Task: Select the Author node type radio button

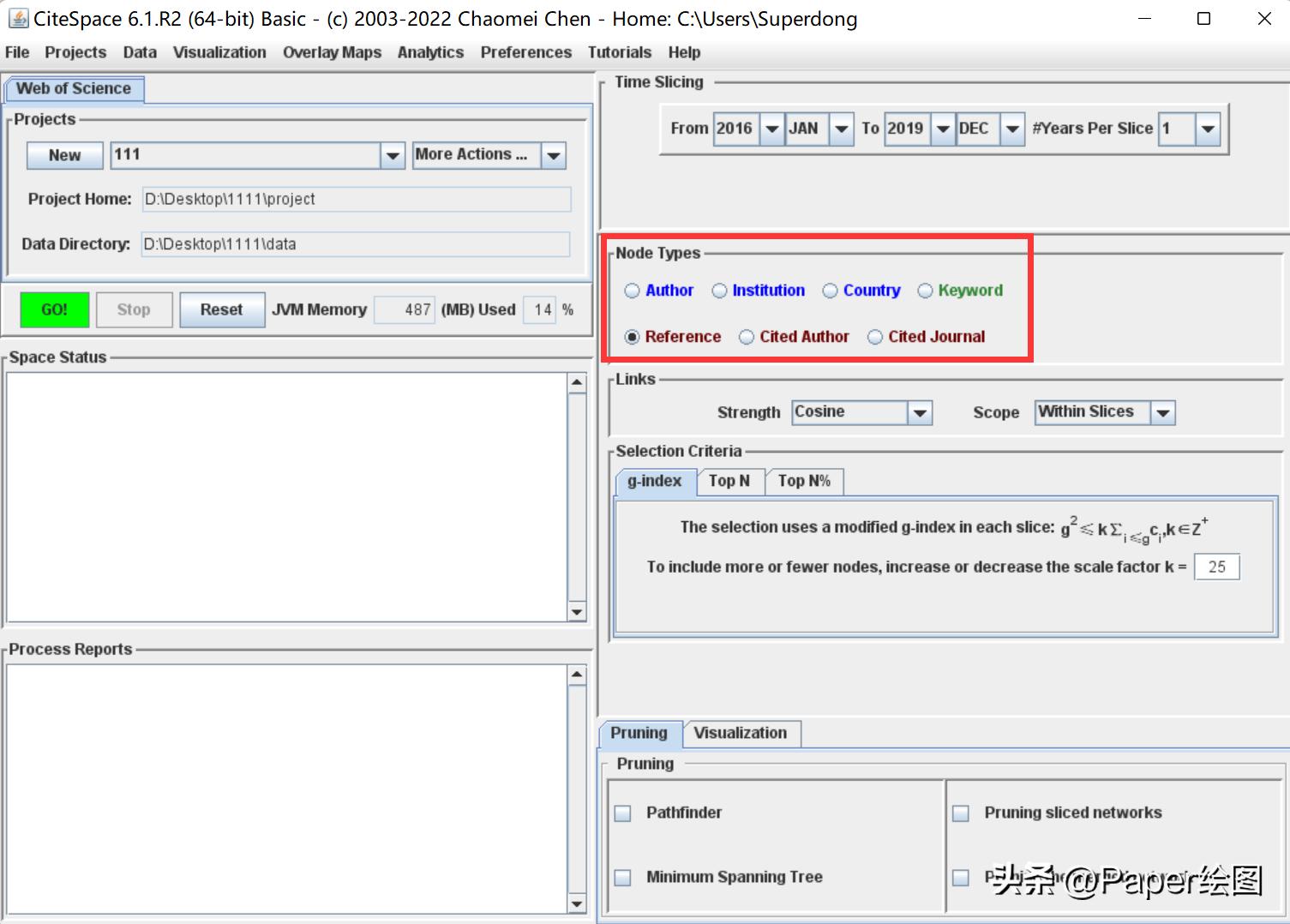Action: tap(633, 291)
